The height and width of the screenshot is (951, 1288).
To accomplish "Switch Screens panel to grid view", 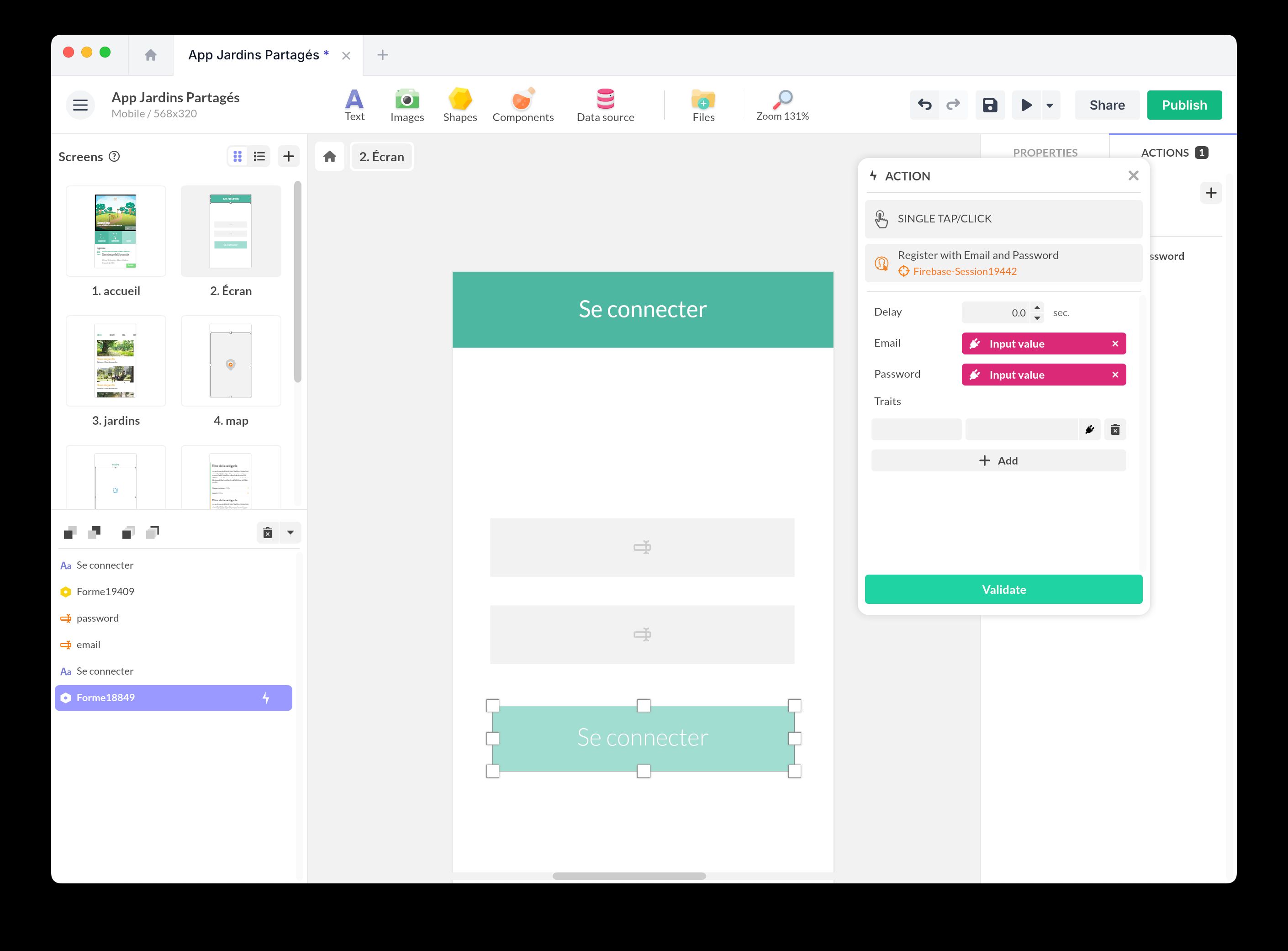I will [237, 156].
